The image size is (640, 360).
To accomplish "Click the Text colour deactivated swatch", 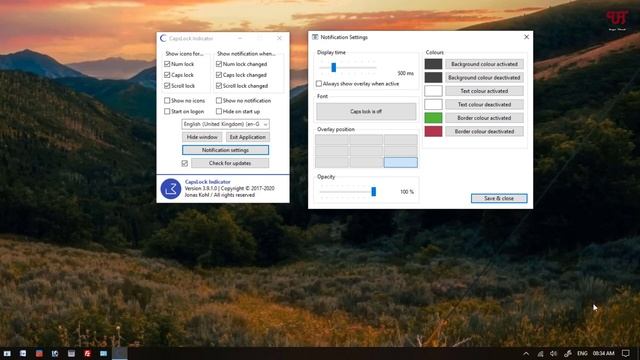I will tap(433, 104).
